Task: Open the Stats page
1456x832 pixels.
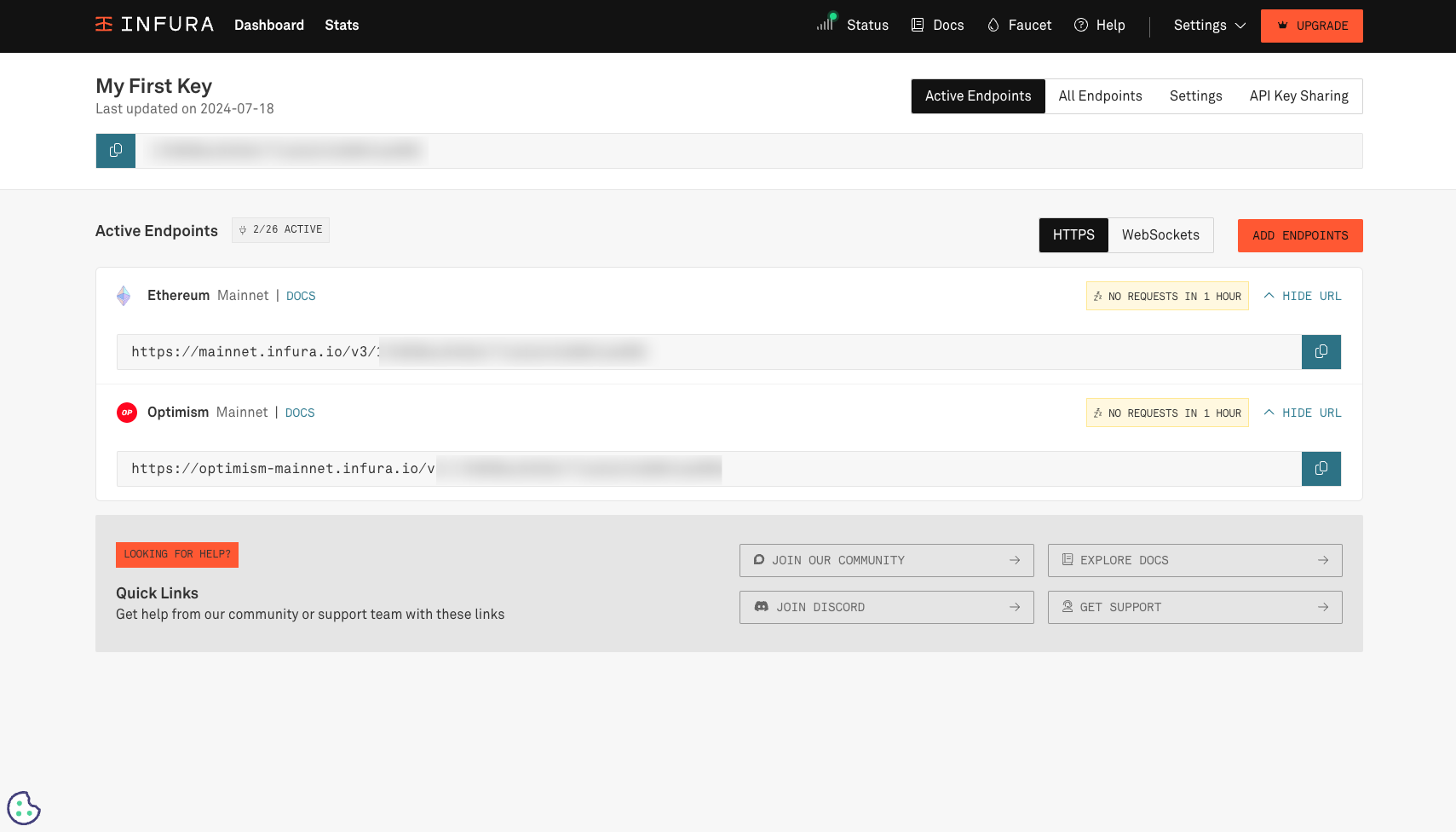Action: [342, 25]
